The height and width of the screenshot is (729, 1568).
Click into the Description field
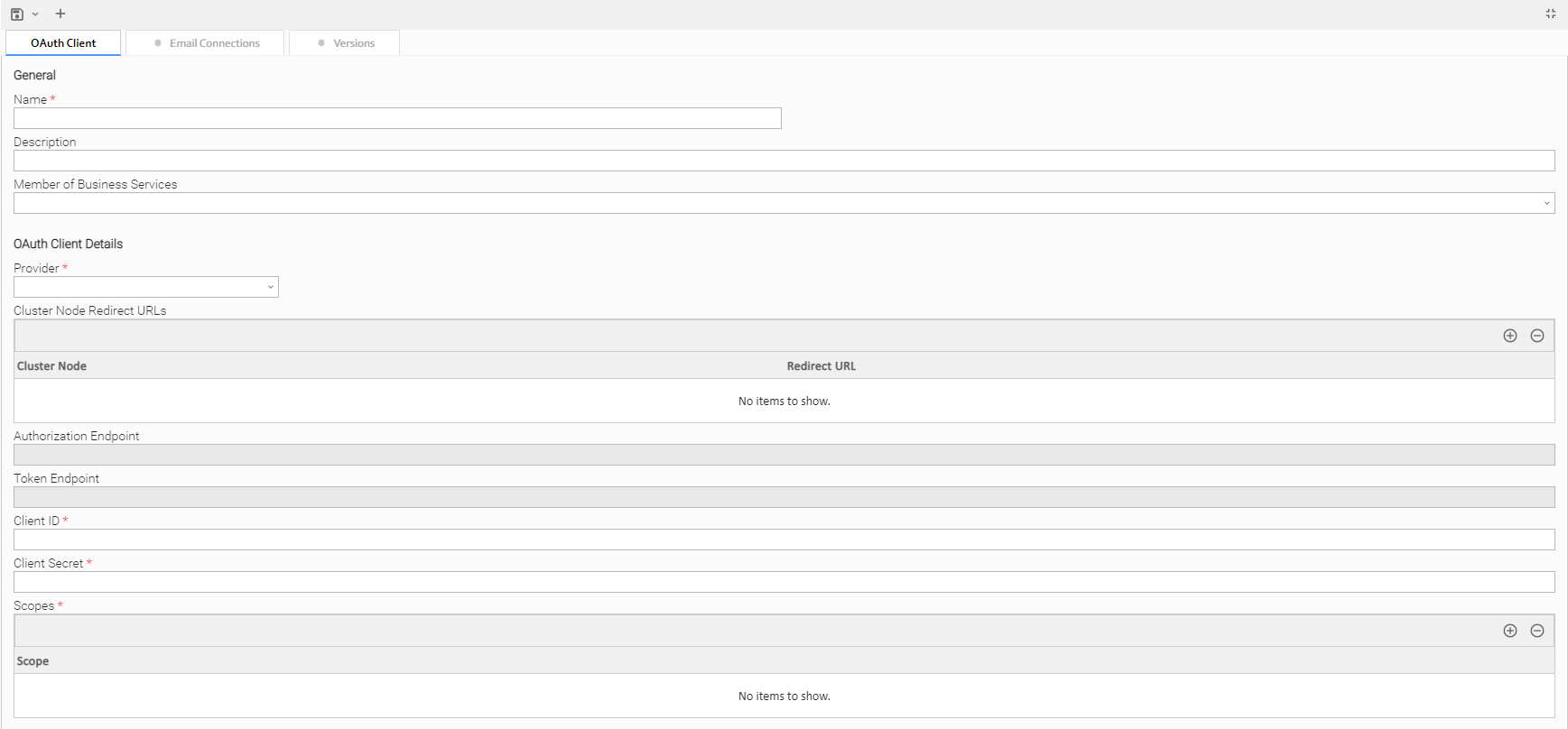[x=784, y=161]
